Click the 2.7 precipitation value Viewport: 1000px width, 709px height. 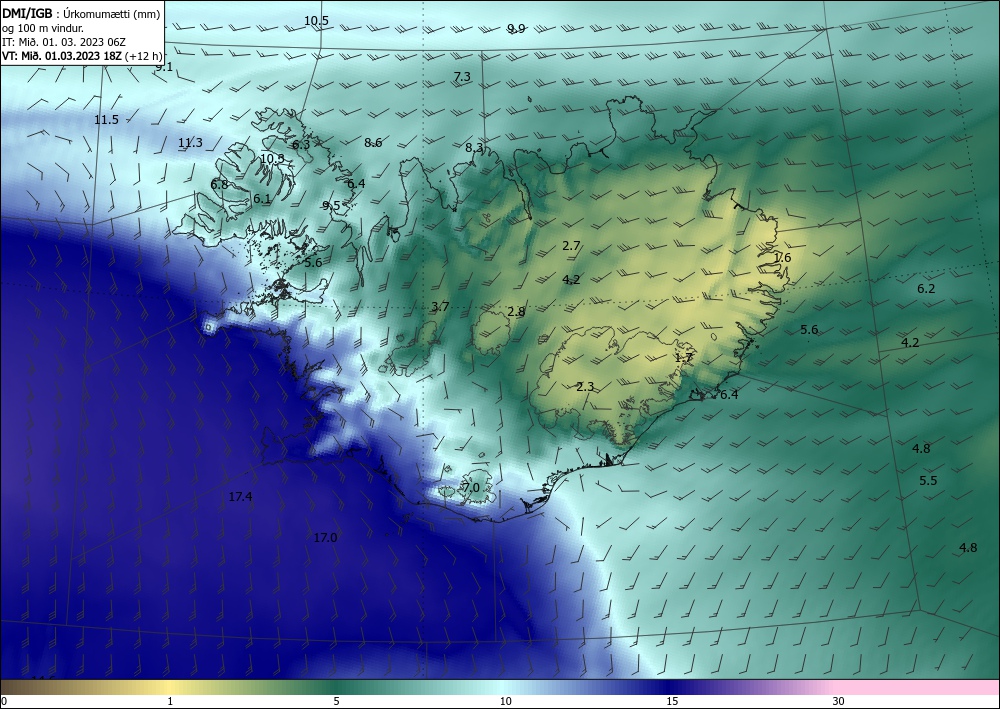[x=571, y=245]
